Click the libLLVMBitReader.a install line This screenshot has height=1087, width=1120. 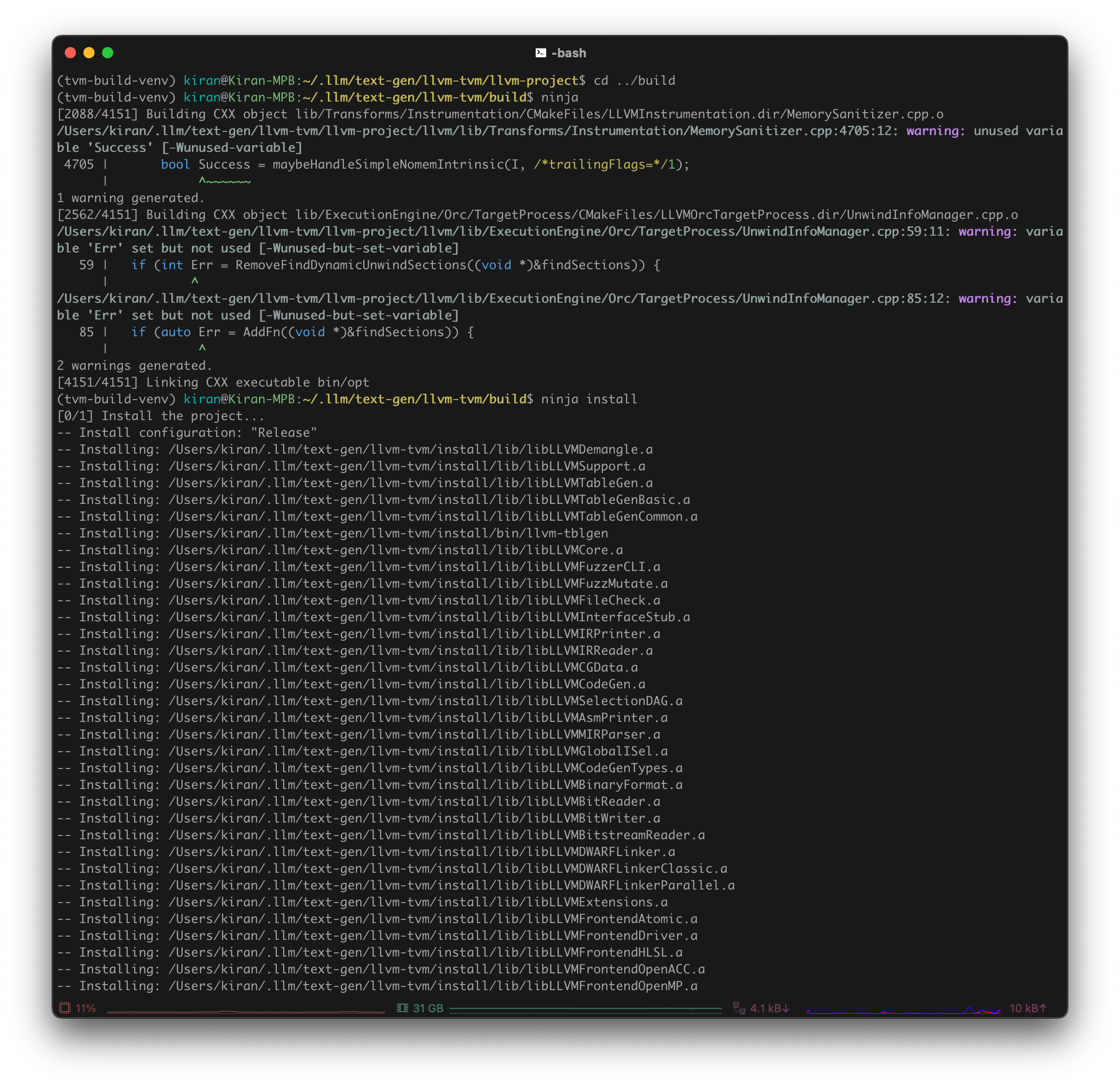click(358, 802)
